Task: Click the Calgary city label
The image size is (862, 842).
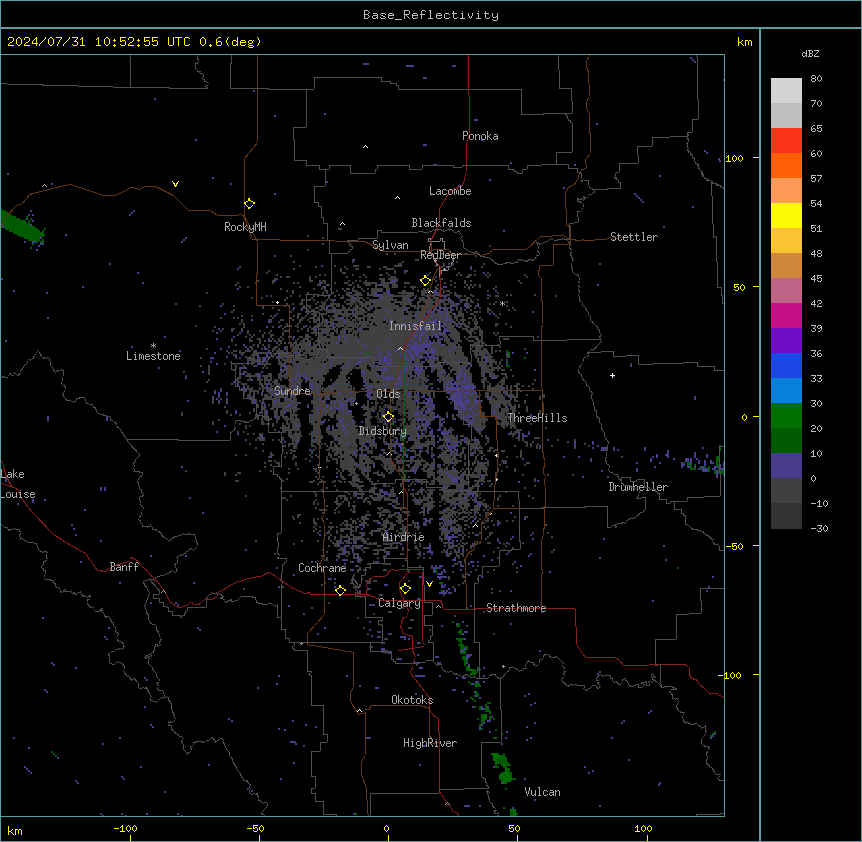Action: click(400, 603)
